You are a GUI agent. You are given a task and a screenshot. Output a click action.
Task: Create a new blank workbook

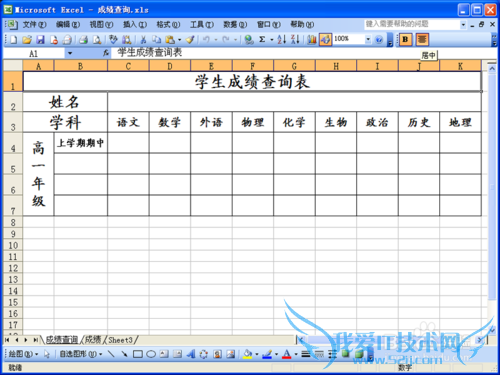[13, 40]
